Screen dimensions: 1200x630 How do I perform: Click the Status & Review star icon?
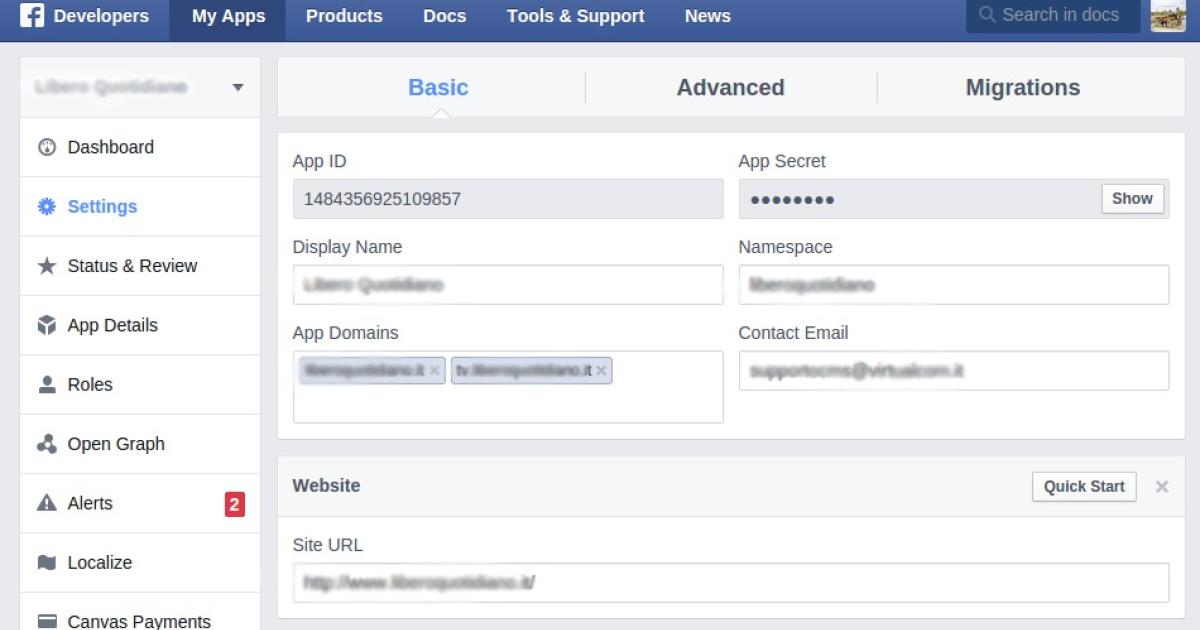click(x=46, y=266)
